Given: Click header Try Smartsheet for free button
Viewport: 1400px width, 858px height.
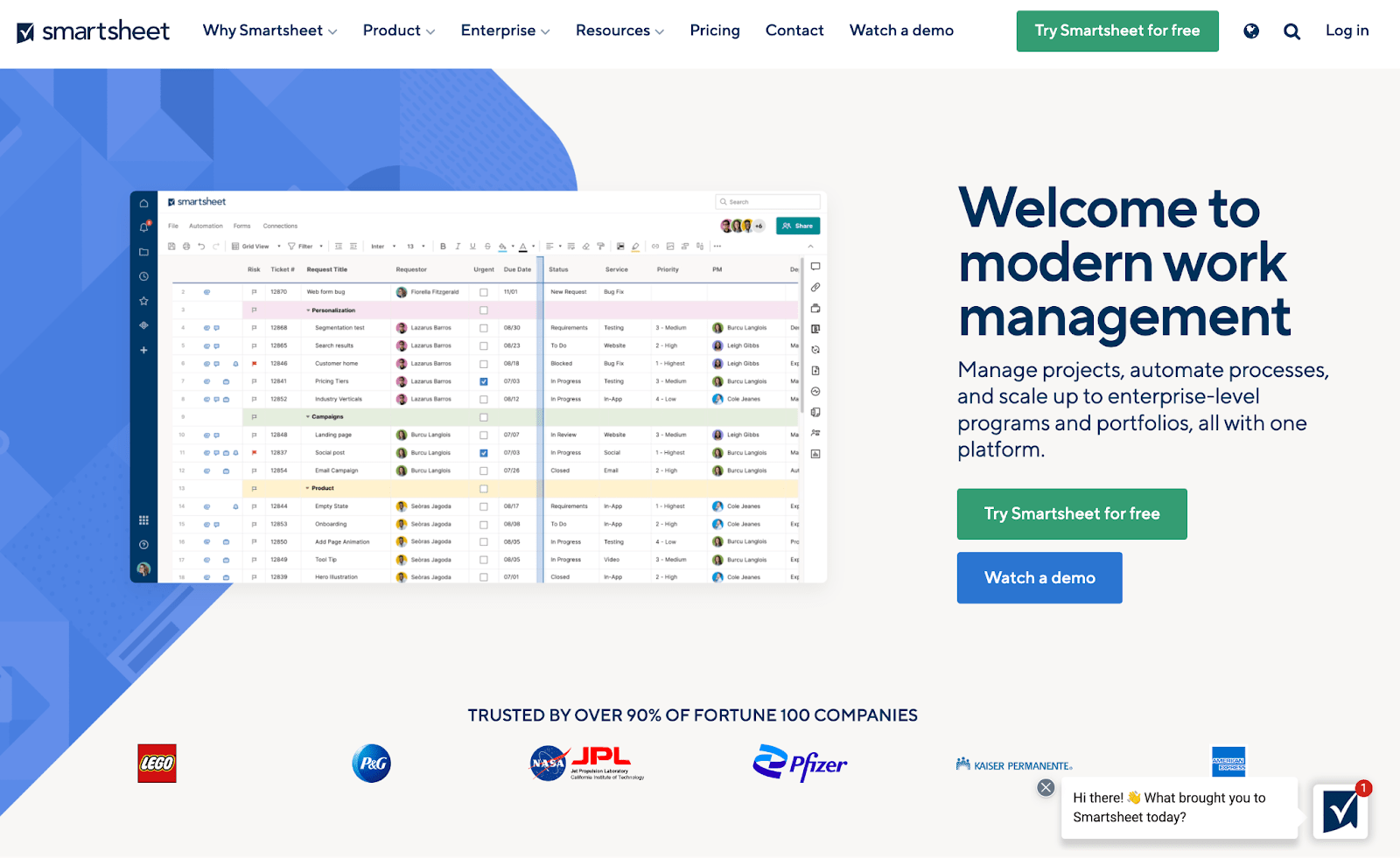Looking at the screenshot, I should [1117, 31].
